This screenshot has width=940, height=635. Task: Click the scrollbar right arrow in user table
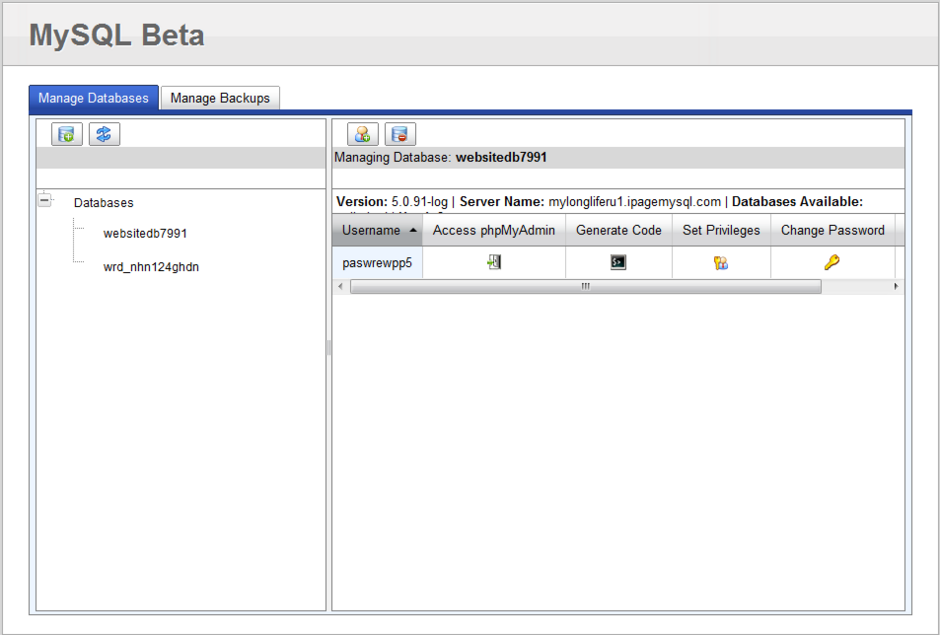896,287
